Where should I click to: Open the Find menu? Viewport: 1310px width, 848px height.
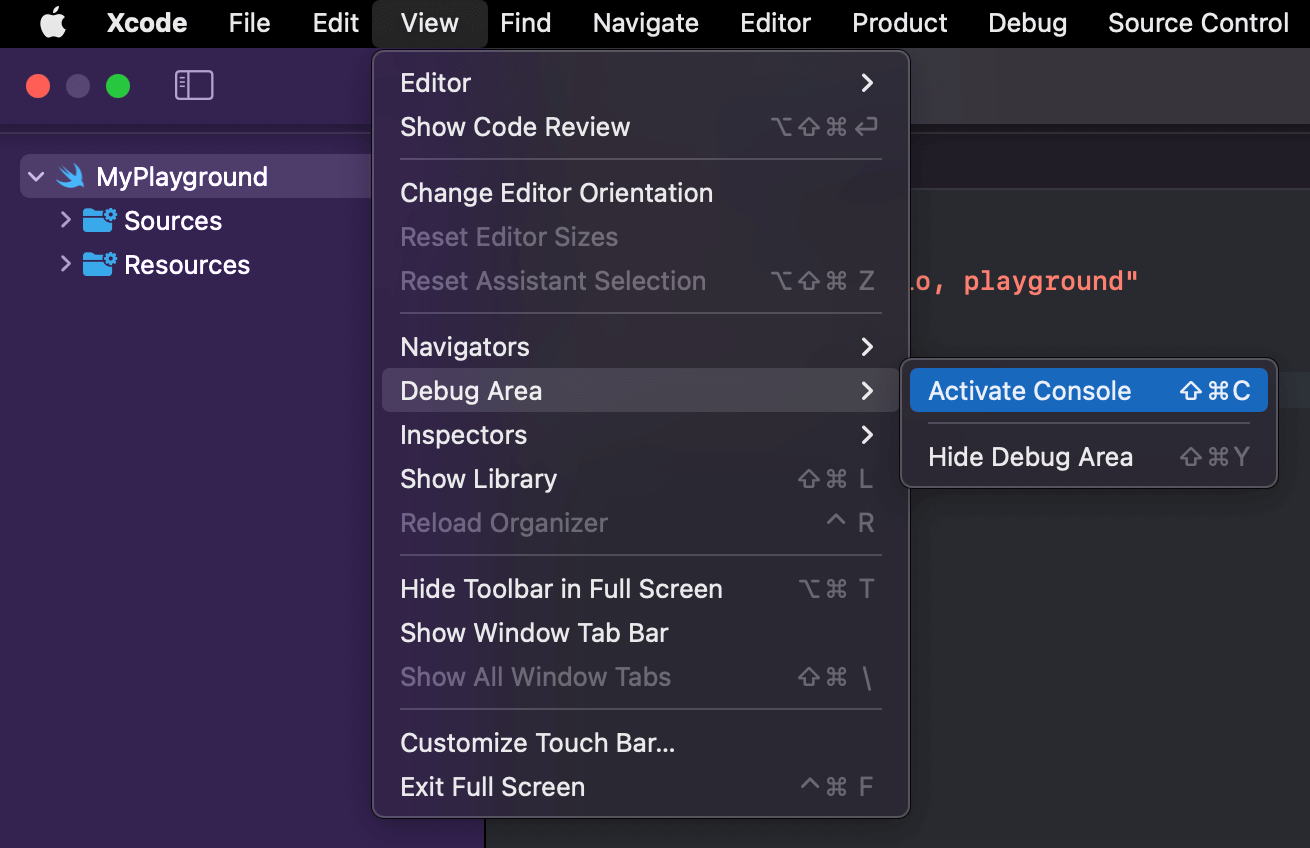[526, 23]
